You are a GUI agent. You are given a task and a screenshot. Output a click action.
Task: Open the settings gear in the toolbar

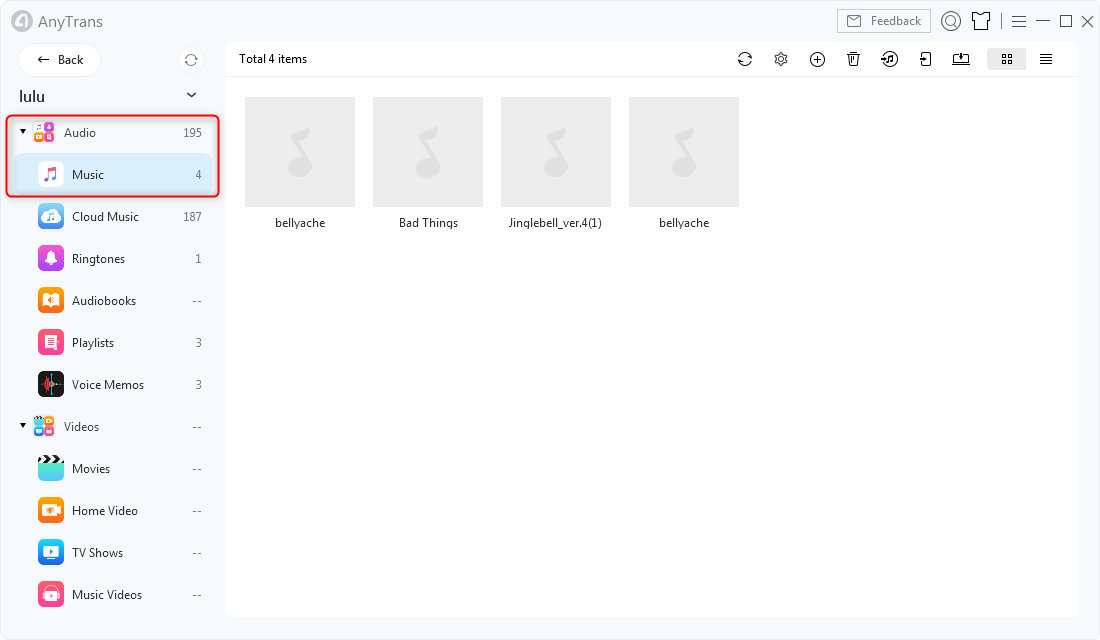781,60
